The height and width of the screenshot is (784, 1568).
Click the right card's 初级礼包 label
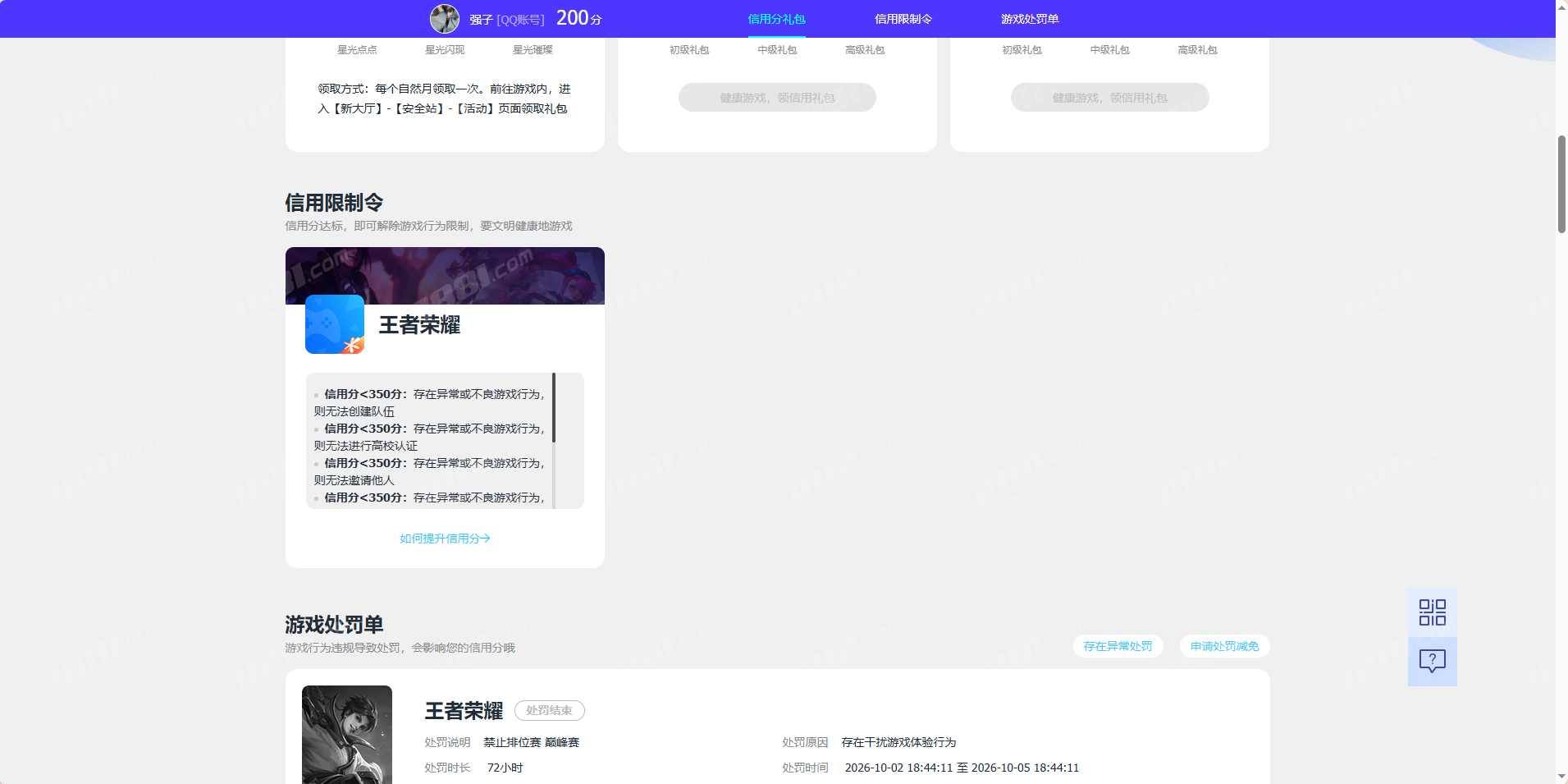click(1022, 50)
